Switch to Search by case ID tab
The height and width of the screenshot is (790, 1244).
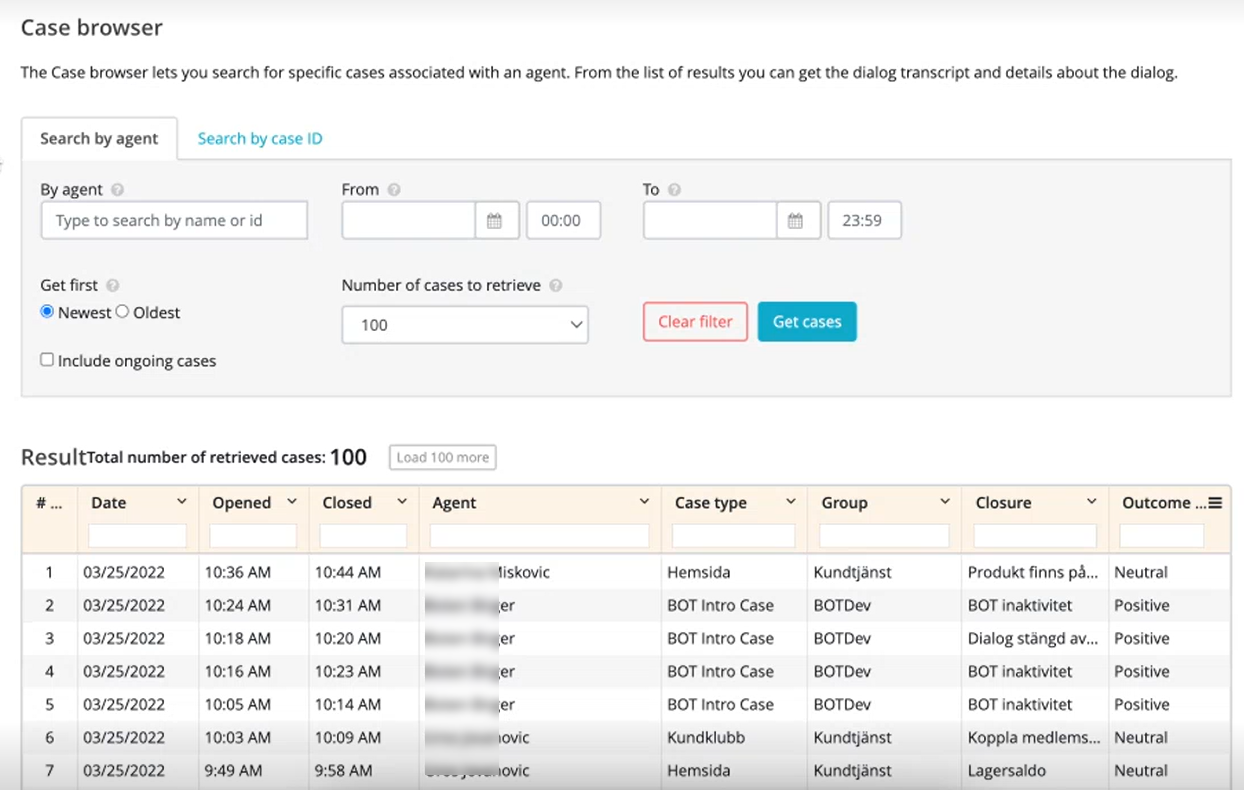pyautogui.click(x=260, y=139)
